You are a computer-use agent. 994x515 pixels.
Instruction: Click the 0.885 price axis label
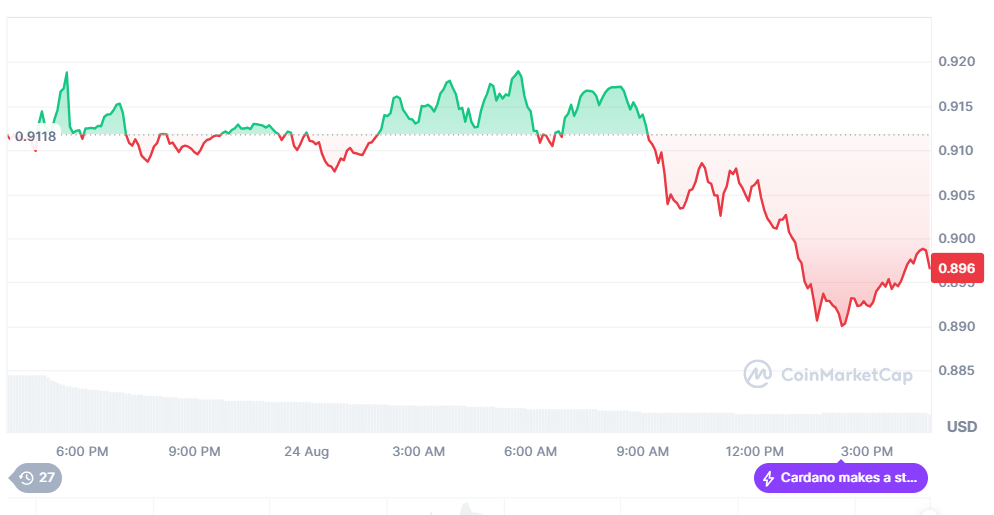click(x=956, y=371)
